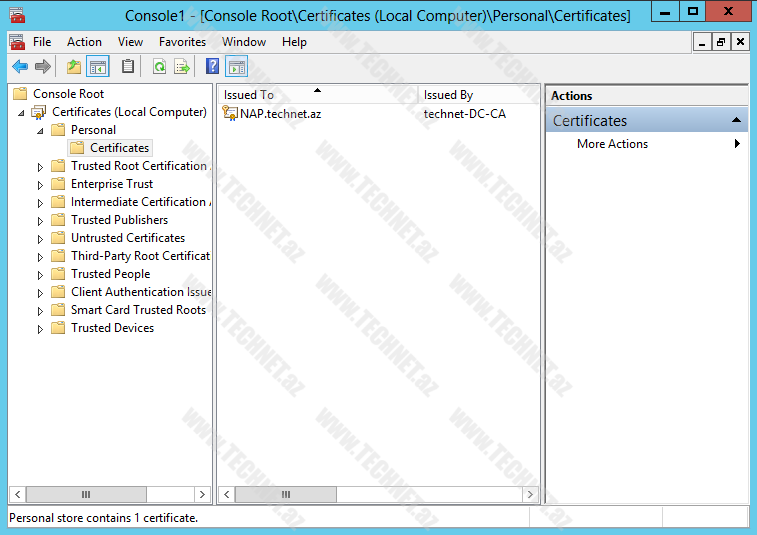The image size is (757, 535).
Task: Sort by the Issued By column header
Action: (x=448, y=95)
